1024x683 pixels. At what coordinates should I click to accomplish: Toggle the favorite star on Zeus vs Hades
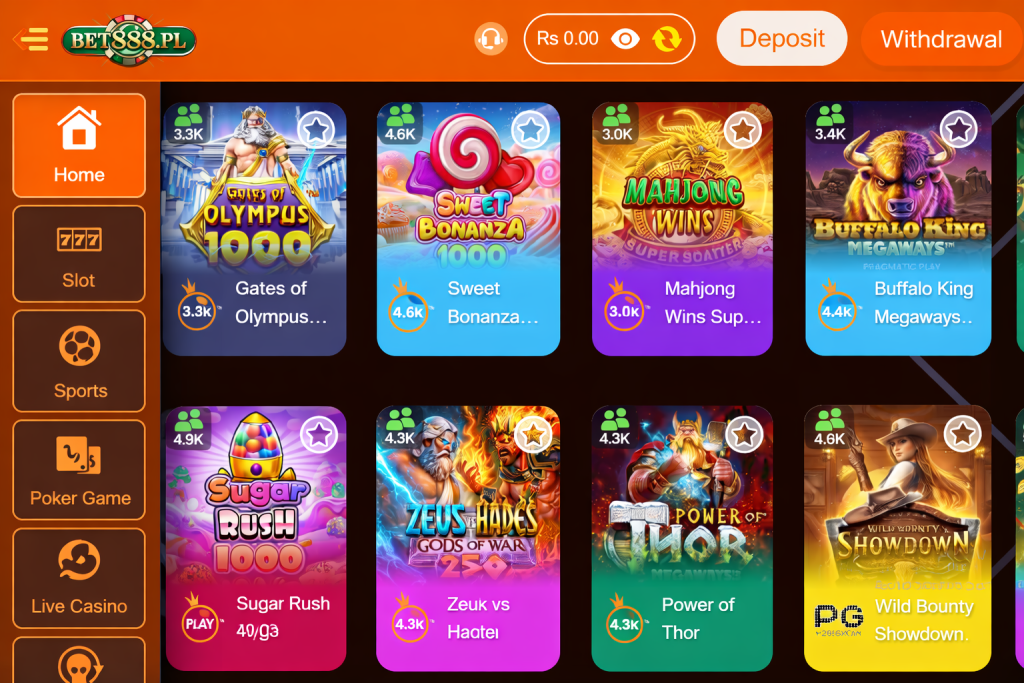533,434
